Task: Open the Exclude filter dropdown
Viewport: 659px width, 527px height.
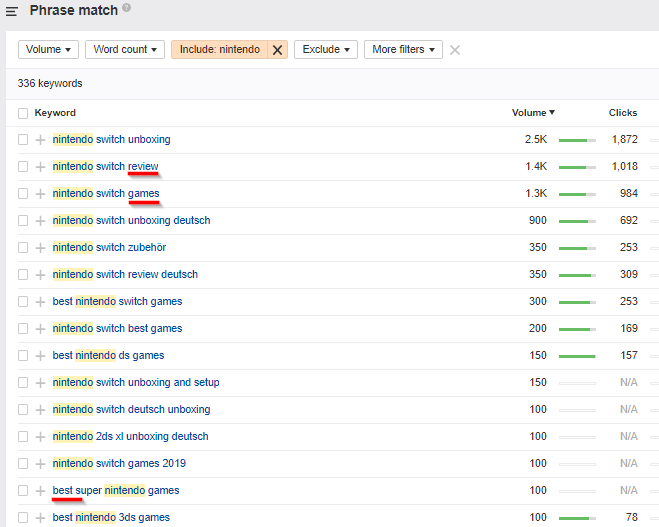Action: click(326, 50)
